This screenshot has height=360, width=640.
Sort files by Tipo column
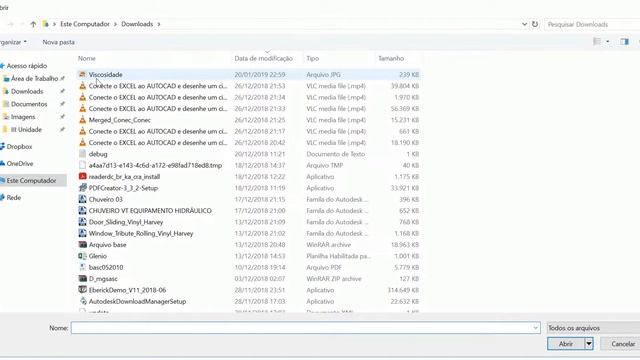(313, 58)
